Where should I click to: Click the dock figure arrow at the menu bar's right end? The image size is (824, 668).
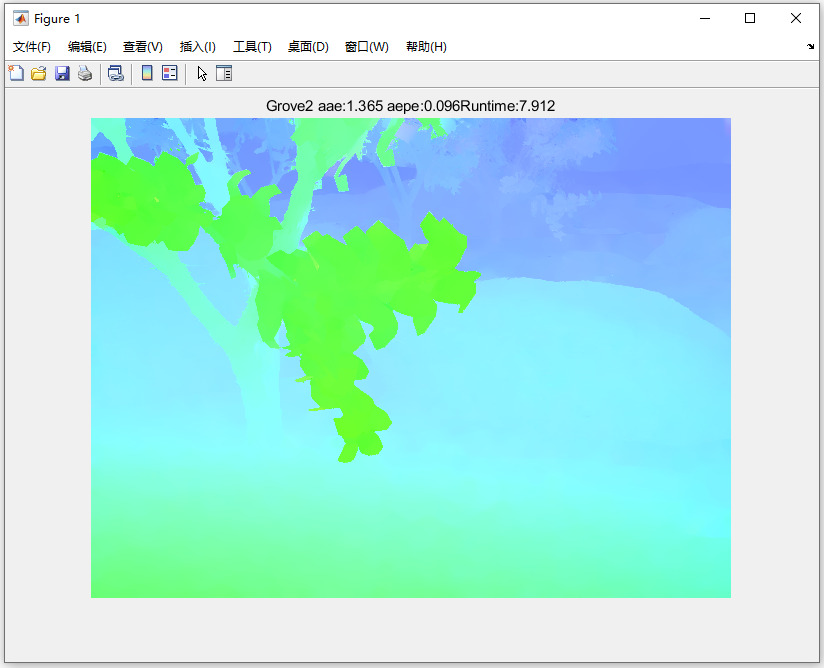click(810, 47)
